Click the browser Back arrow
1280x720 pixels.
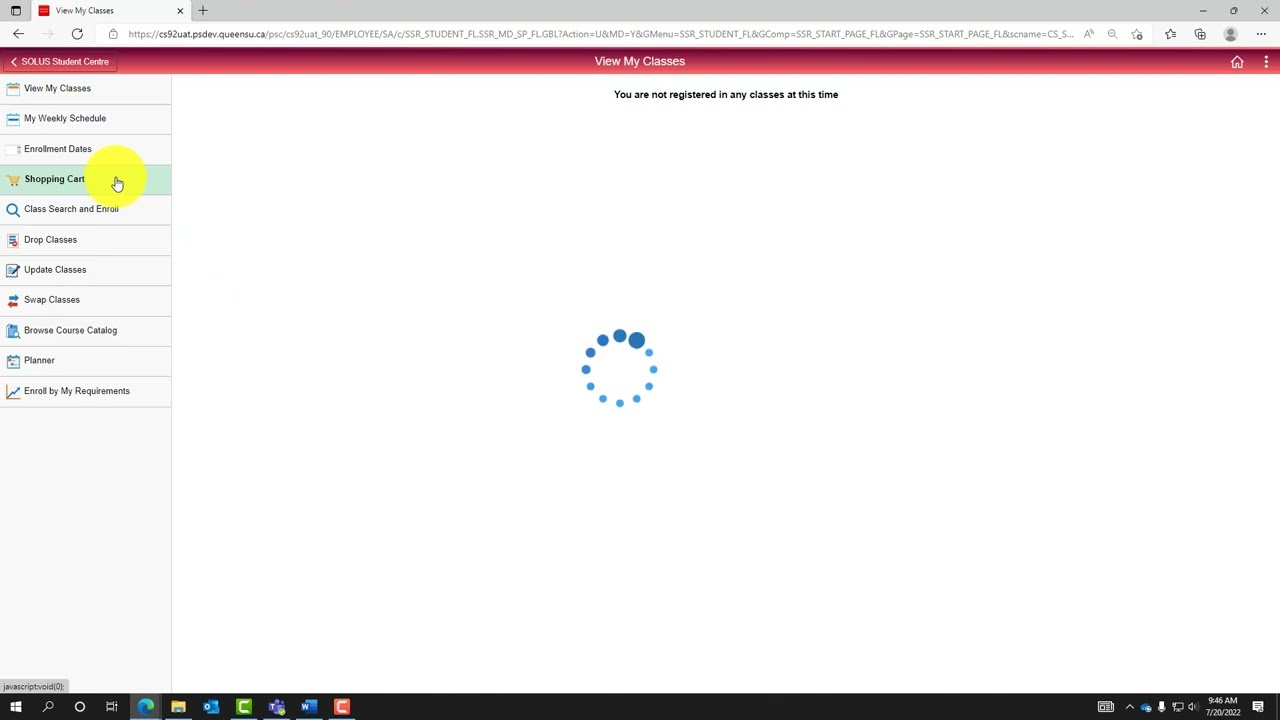tap(18, 34)
